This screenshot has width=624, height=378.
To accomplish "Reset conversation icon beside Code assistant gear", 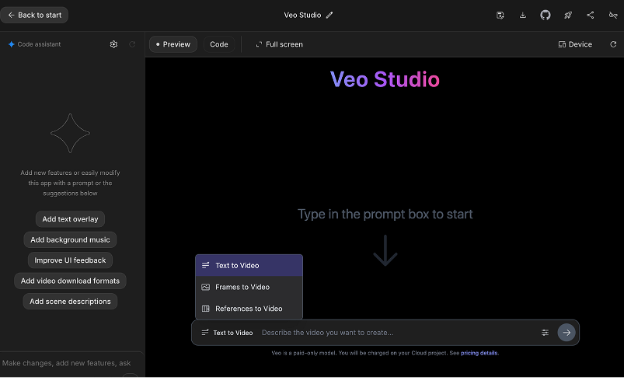I will [132, 44].
